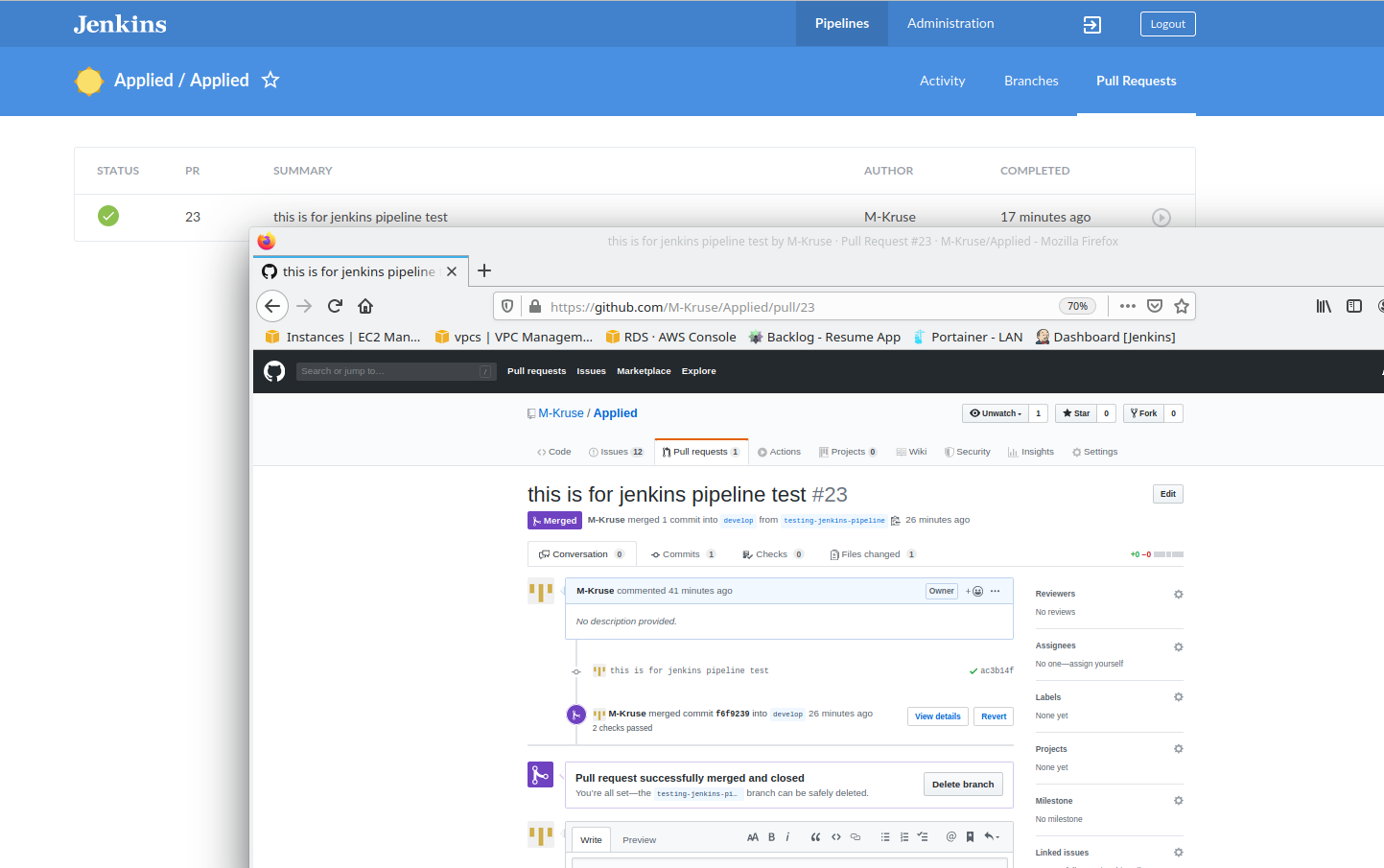This screenshot has height=868, width=1384.
Task: Create a bulleted list in the comment box
Action: [x=884, y=836]
